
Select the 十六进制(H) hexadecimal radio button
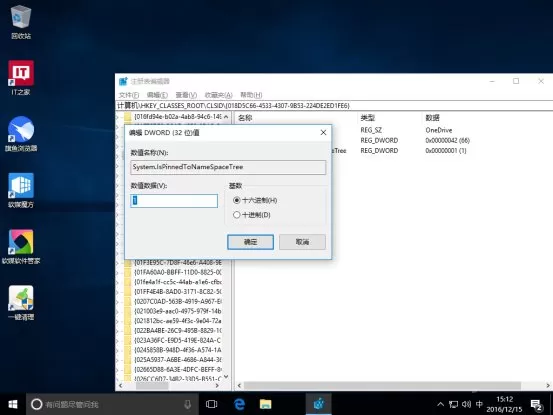(x=237, y=200)
